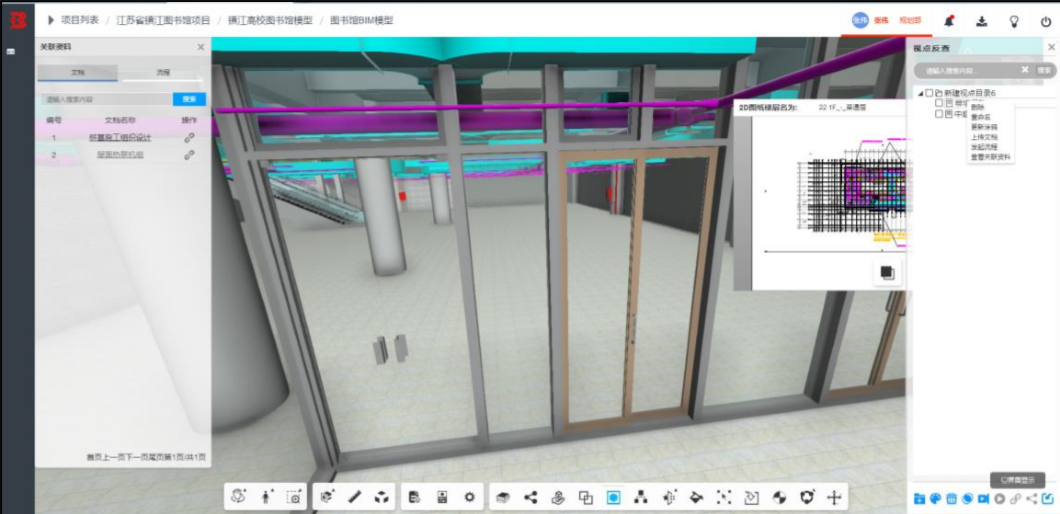Click the link icon for document row 1
The image size is (1060, 514).
pyautogui.click(x=189, y=137)
